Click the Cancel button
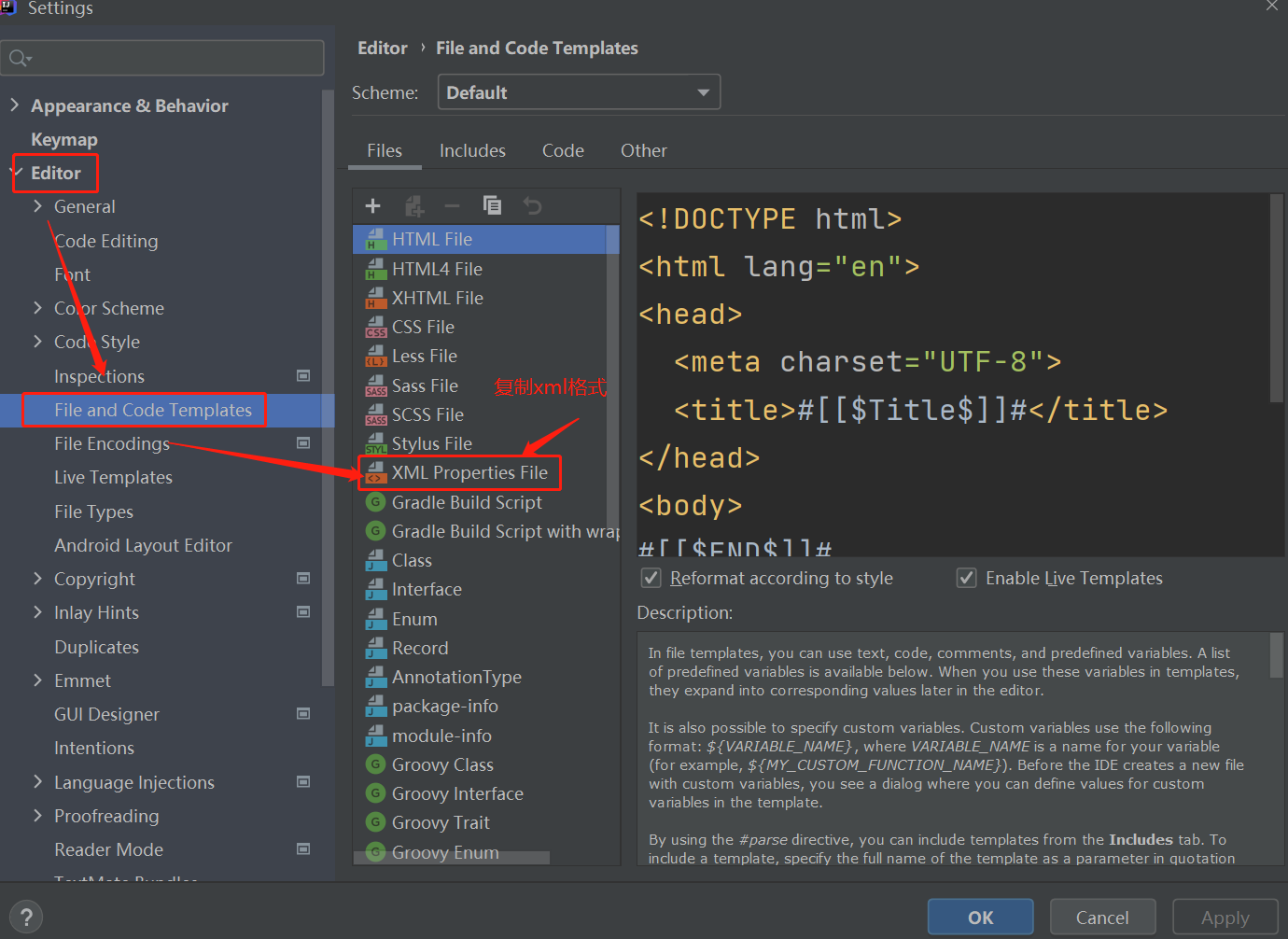1288x939 pixels. pos(1102,916)
